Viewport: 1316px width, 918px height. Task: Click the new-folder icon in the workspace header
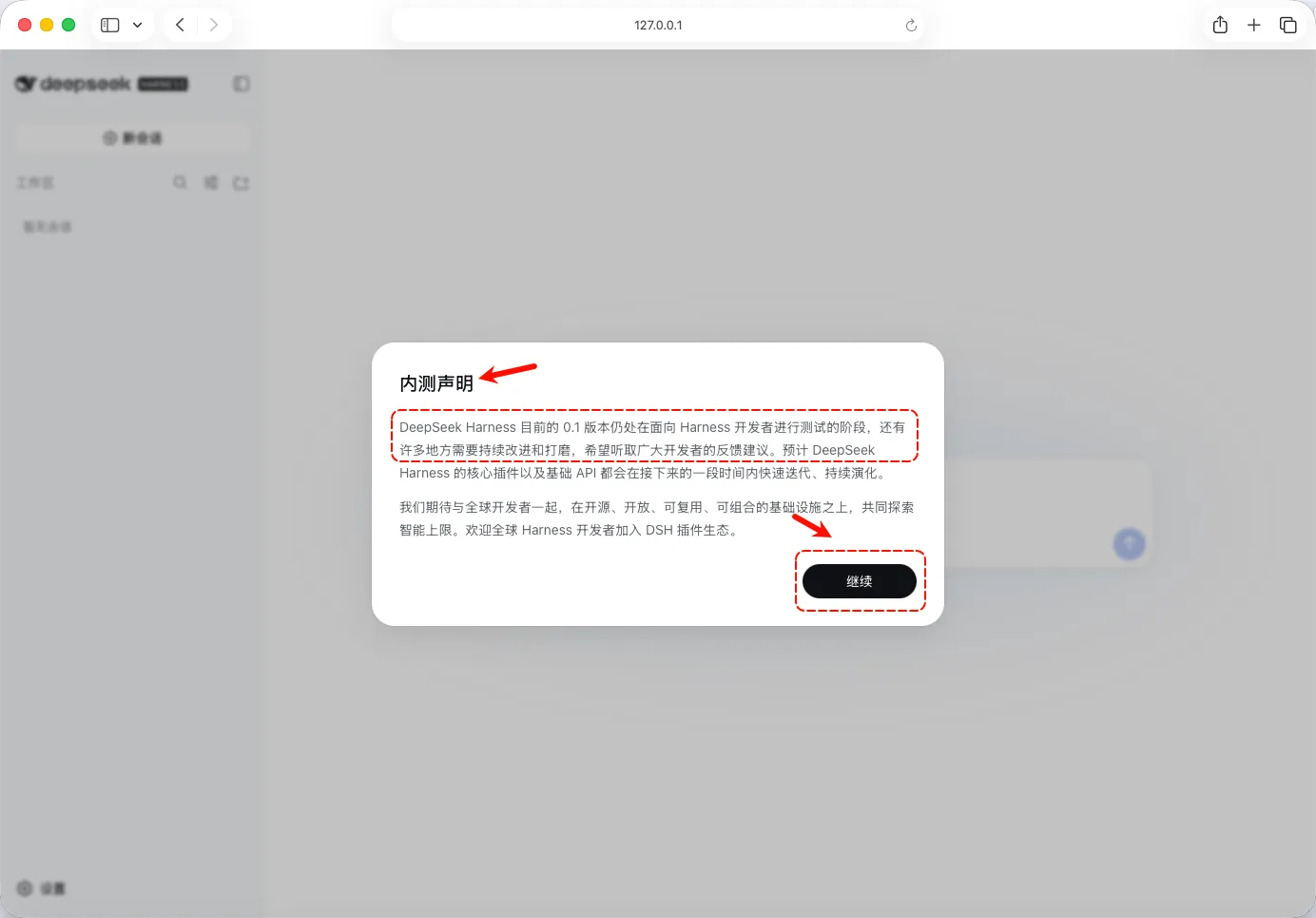242,183
